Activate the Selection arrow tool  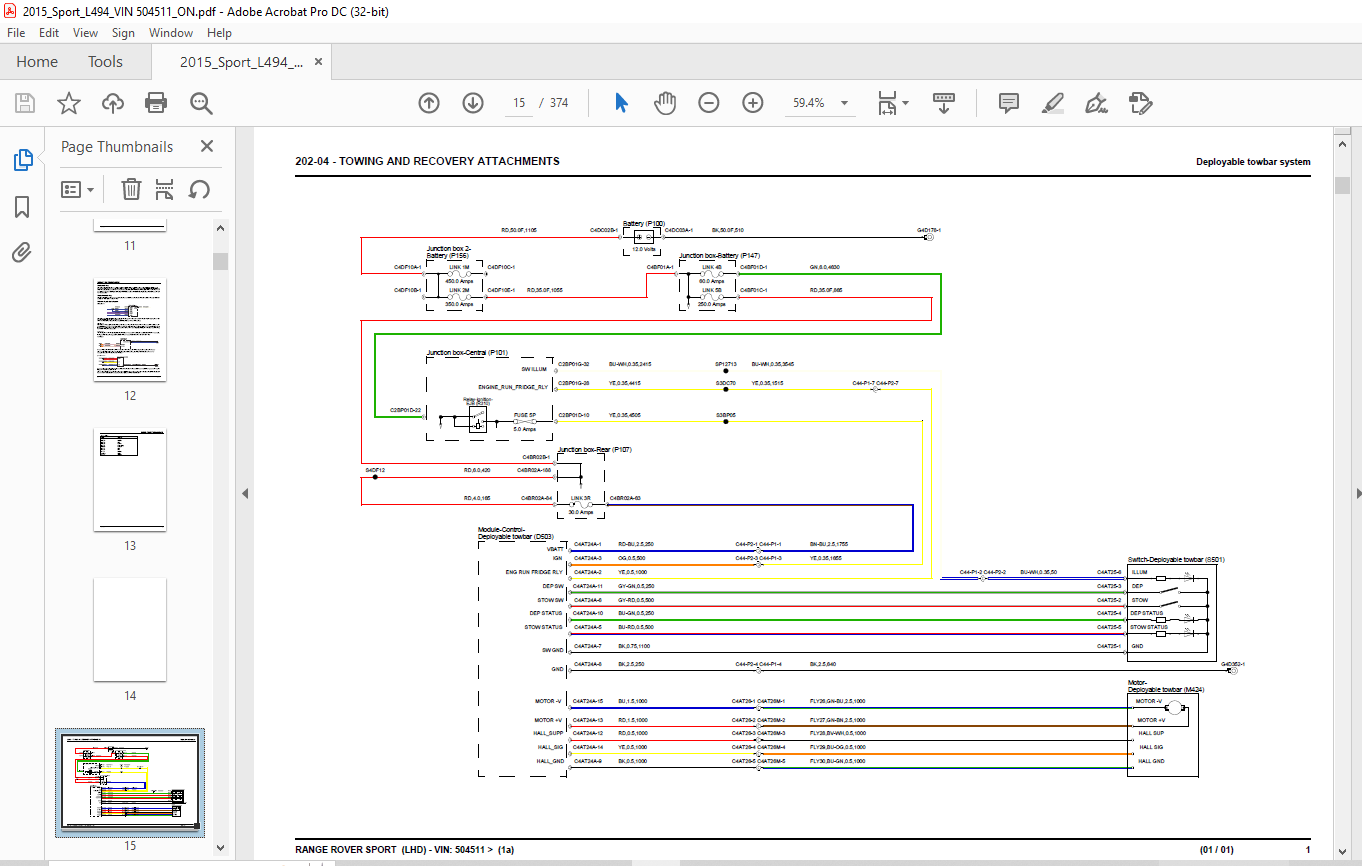coord(621,103)
